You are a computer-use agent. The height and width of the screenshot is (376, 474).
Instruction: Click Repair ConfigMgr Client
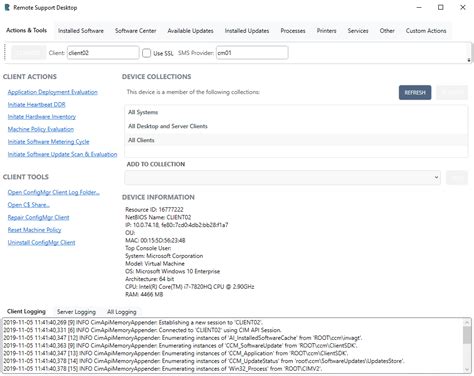point(38,217)
